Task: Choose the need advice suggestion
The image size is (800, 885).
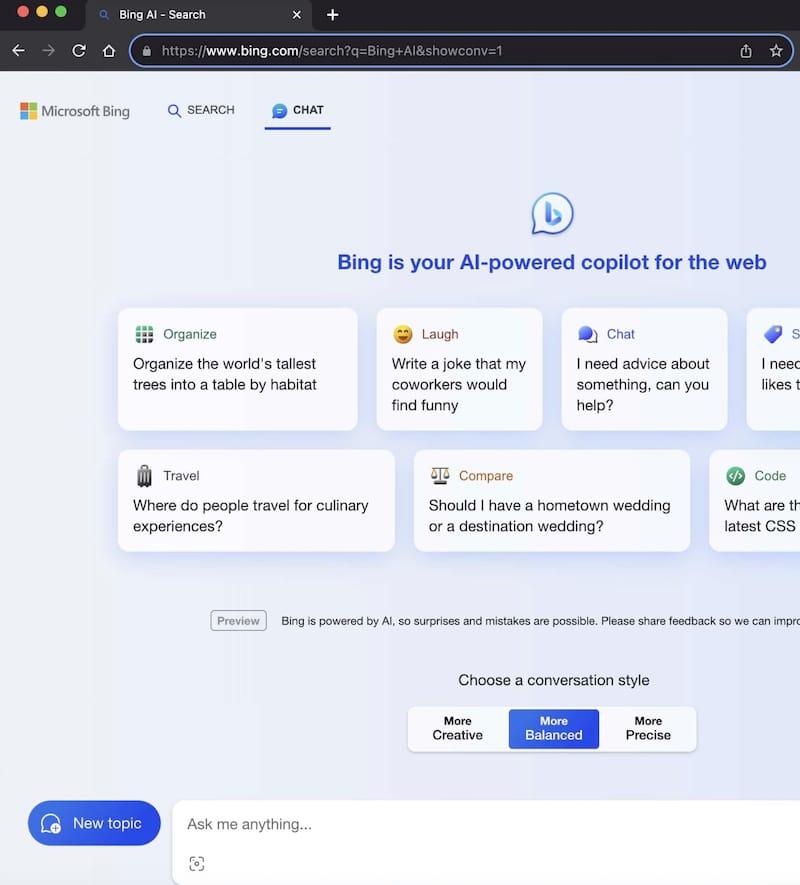Action: (x=644, y=369)
